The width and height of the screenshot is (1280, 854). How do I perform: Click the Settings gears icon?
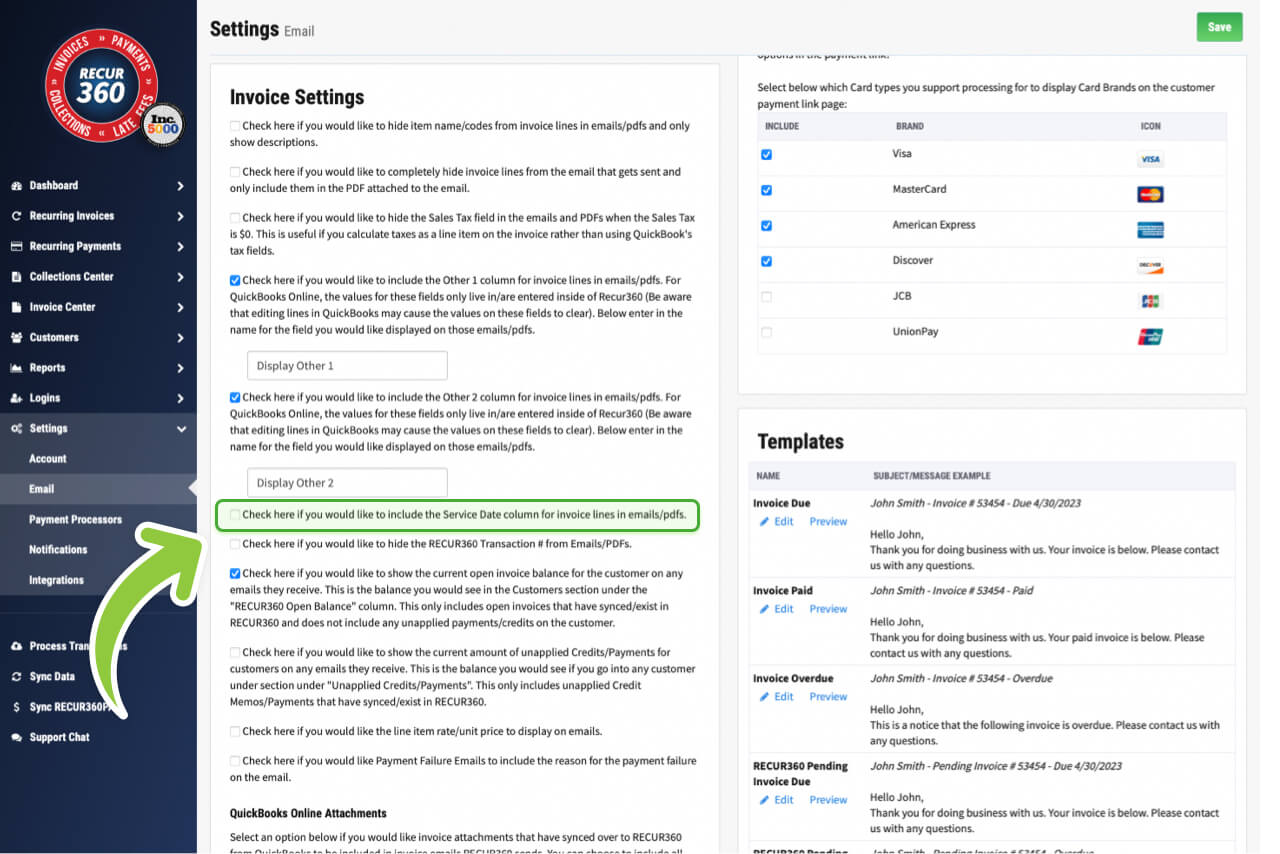click(x=16, y=428)
